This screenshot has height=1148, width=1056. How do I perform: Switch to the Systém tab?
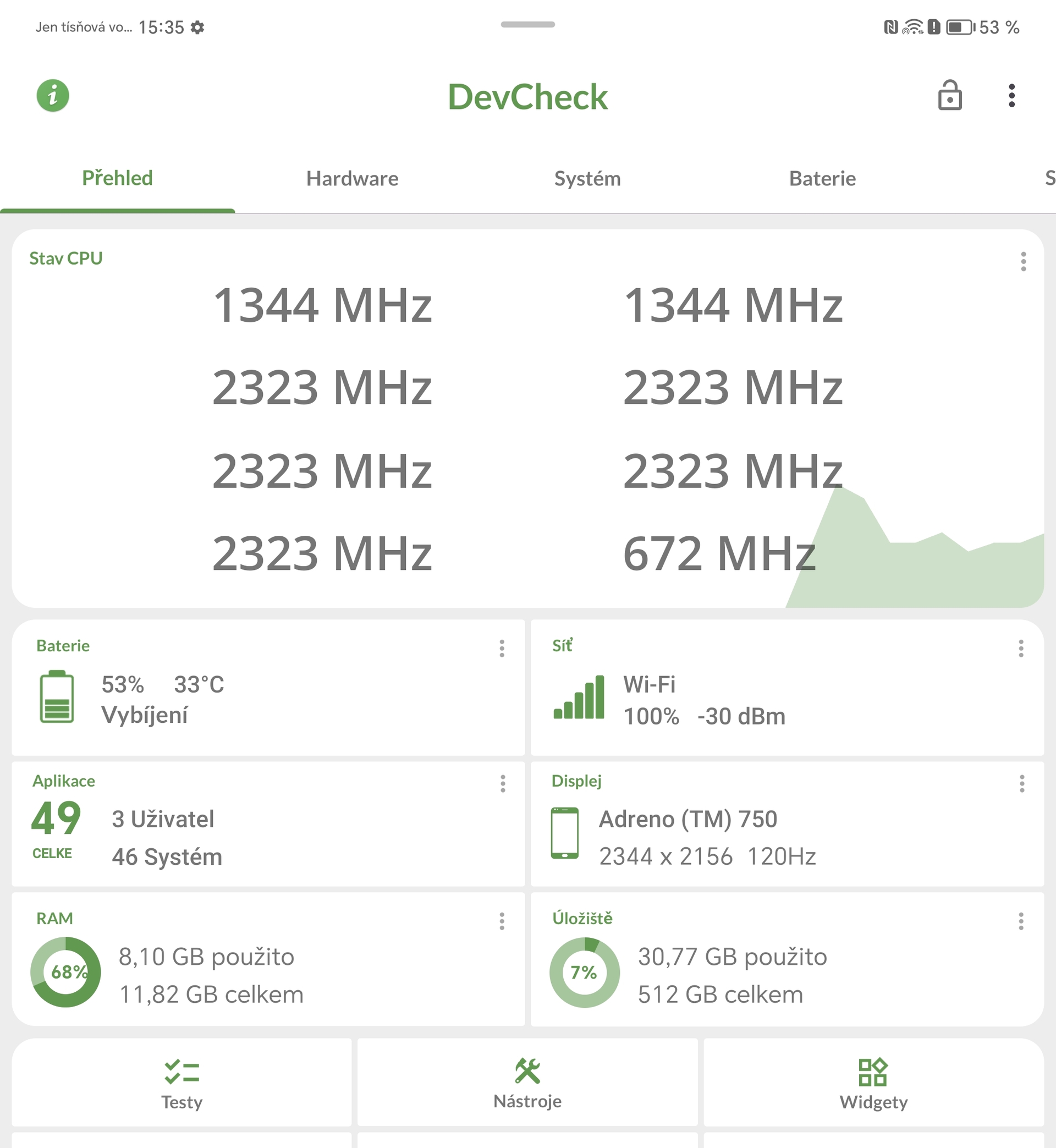587,179
